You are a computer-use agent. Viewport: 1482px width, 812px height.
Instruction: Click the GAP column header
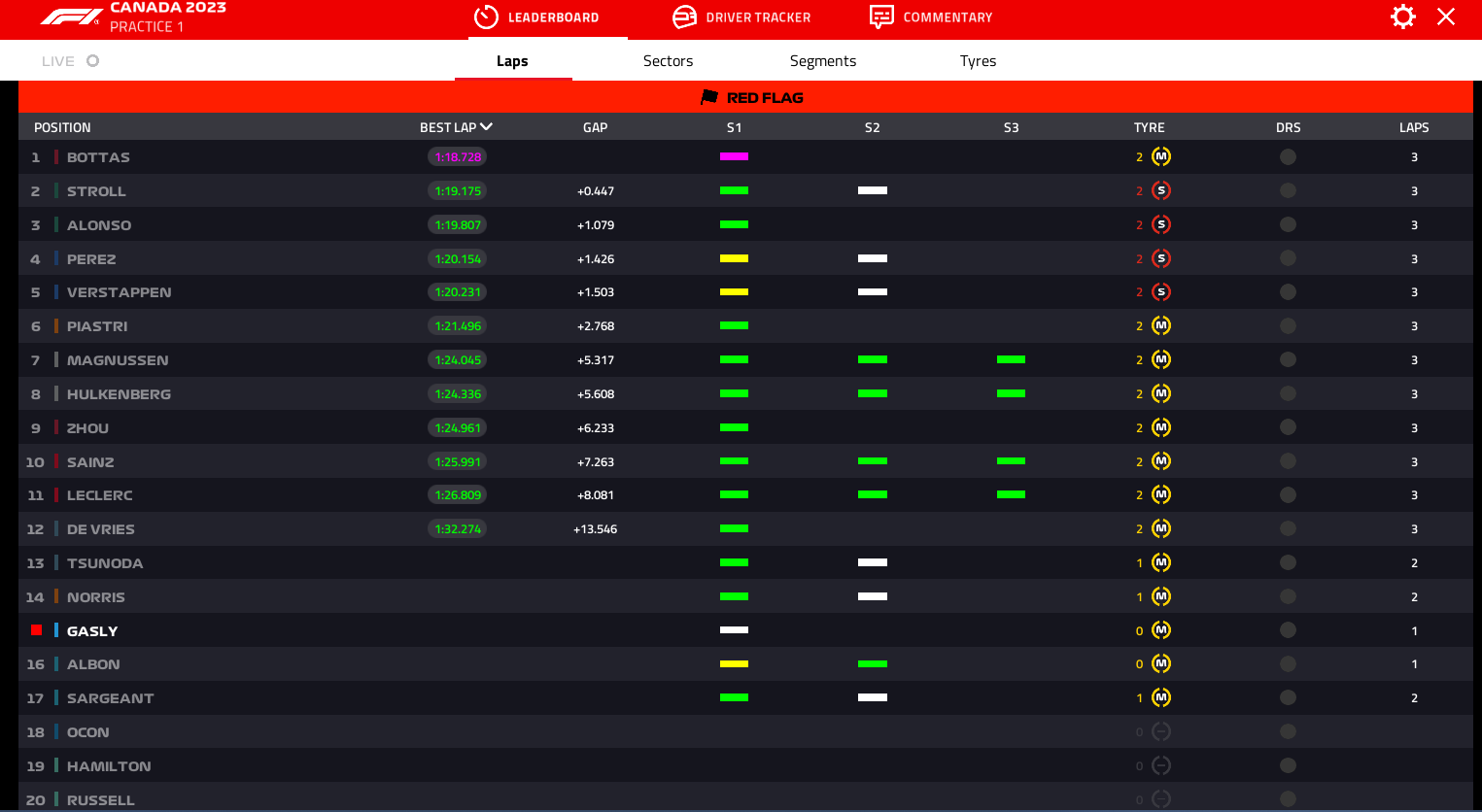point(595,127)
